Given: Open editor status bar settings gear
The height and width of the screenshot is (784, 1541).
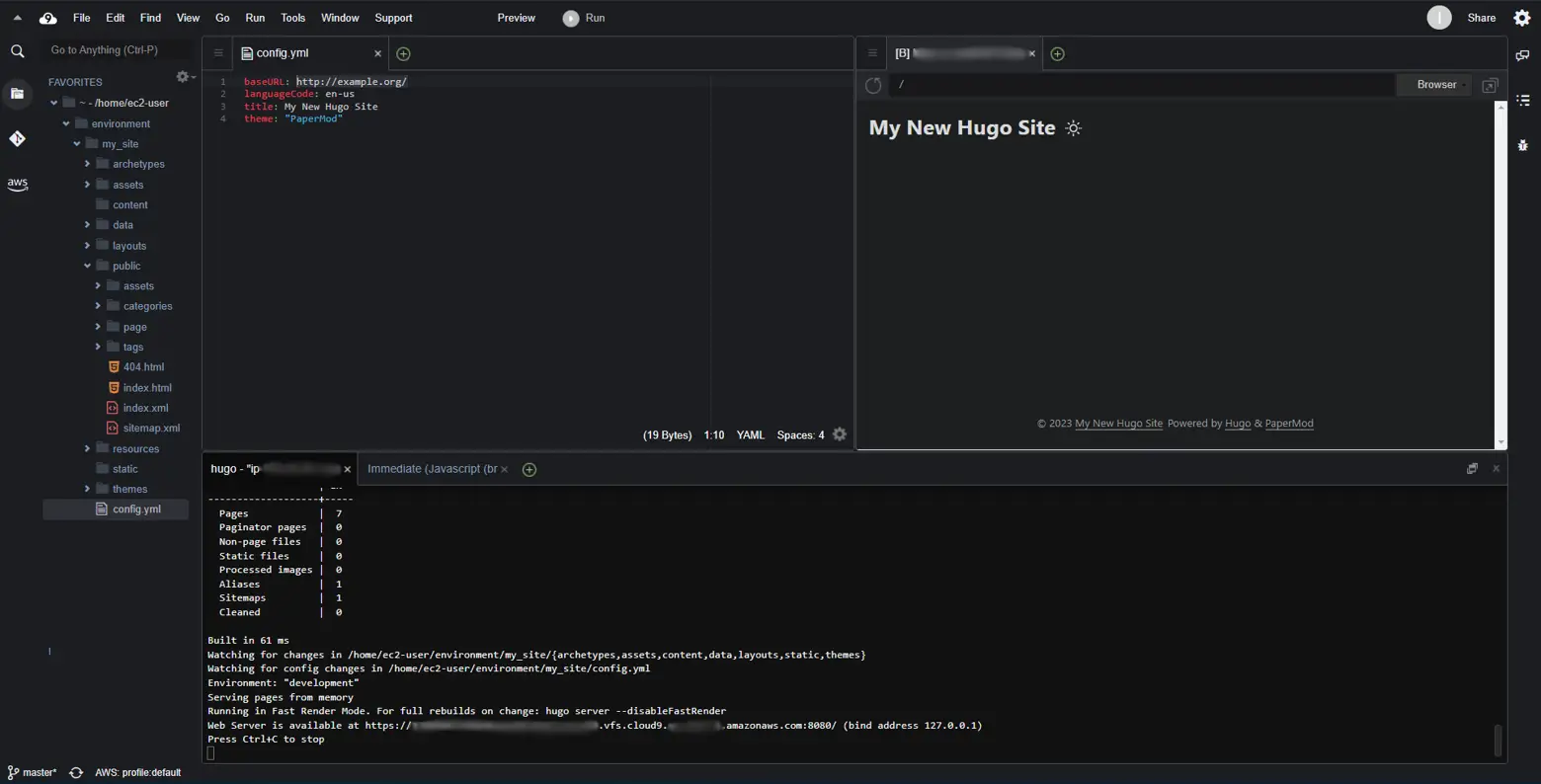Looking at the screenshot, I should click(840, 434).
